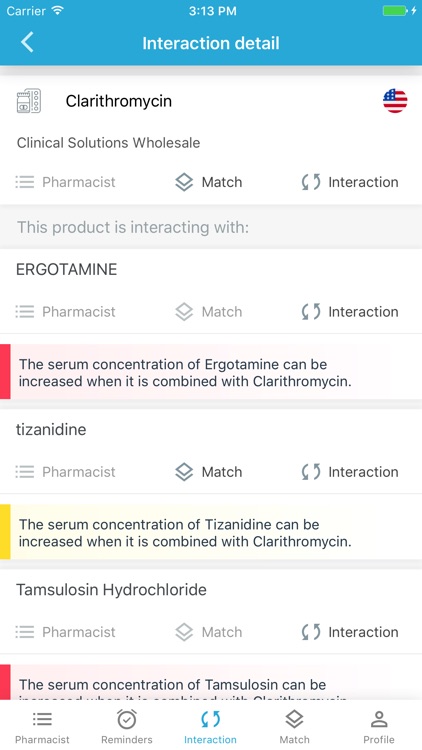Select the Tamsulosin Hydrochloride entry title
The height and width of the screenshot is (750, 422).
coord(111,590)
